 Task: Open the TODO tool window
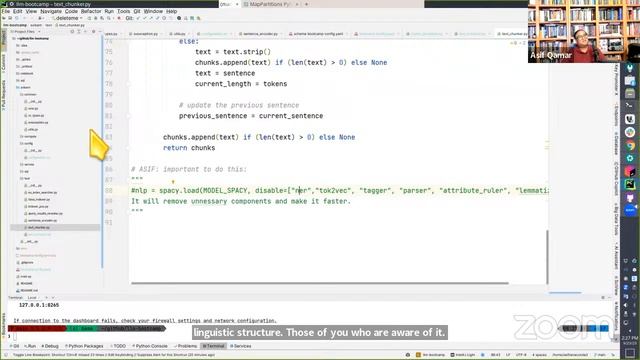[x=118, y=346]
